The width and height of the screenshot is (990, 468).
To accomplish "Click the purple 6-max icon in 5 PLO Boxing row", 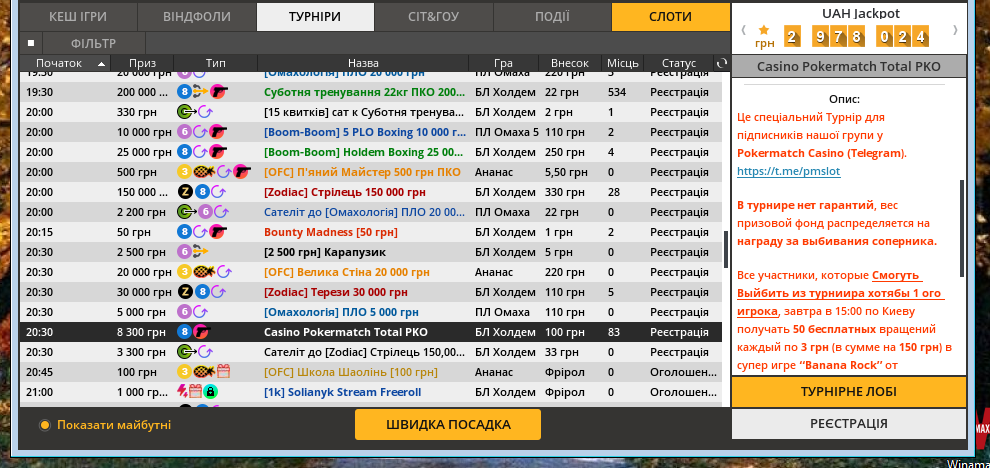I will (x=184, y=132).
